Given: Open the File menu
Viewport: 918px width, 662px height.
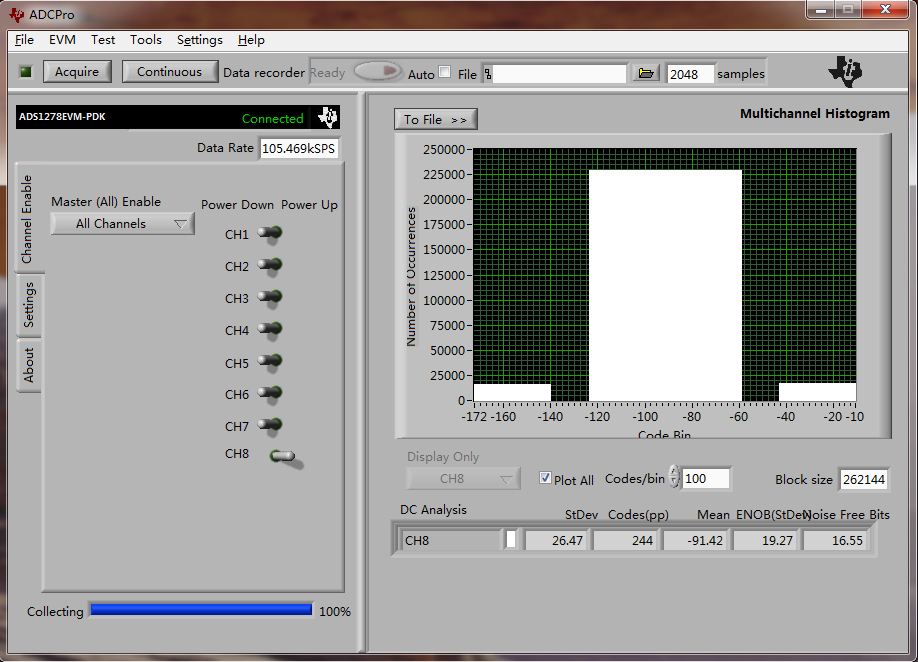Looking at the screenshot, I should (24, 40).
